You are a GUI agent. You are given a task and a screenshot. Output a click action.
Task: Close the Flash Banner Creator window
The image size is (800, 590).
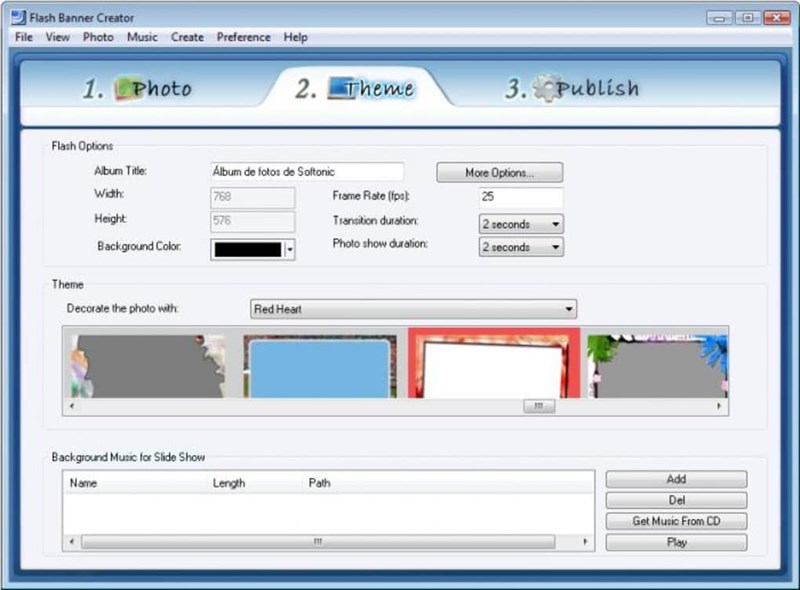pyautogui.click(x=777, y=18)
